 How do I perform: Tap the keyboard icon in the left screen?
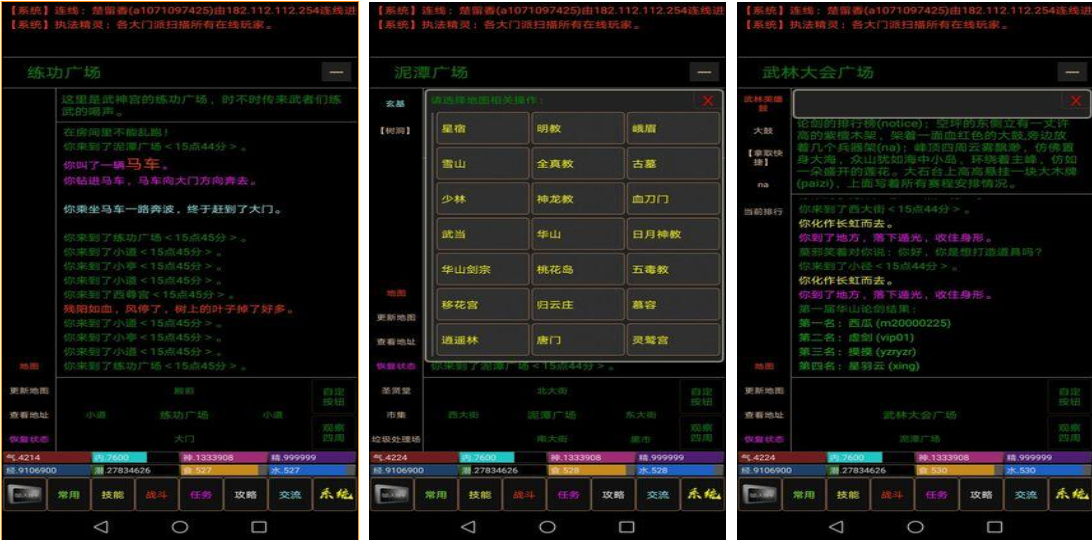click(25, 494)
